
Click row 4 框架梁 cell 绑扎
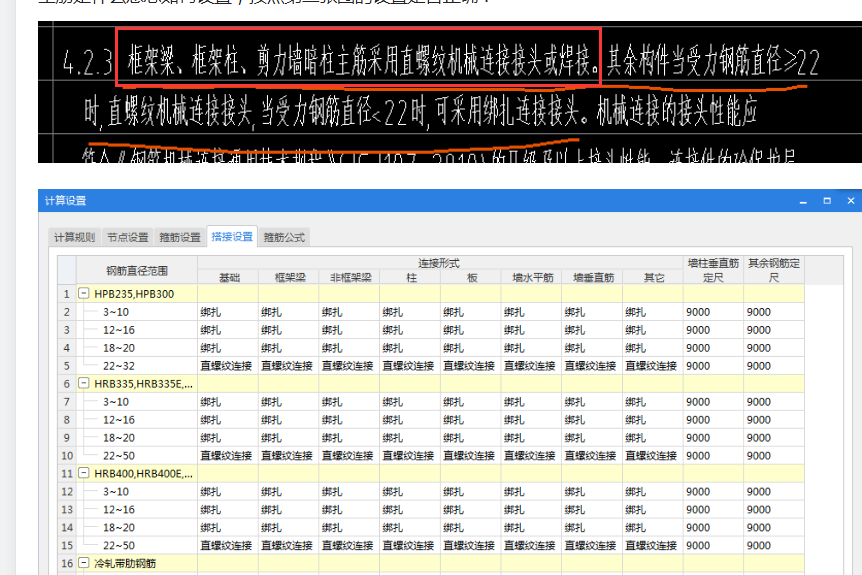(x=289, y=347)
